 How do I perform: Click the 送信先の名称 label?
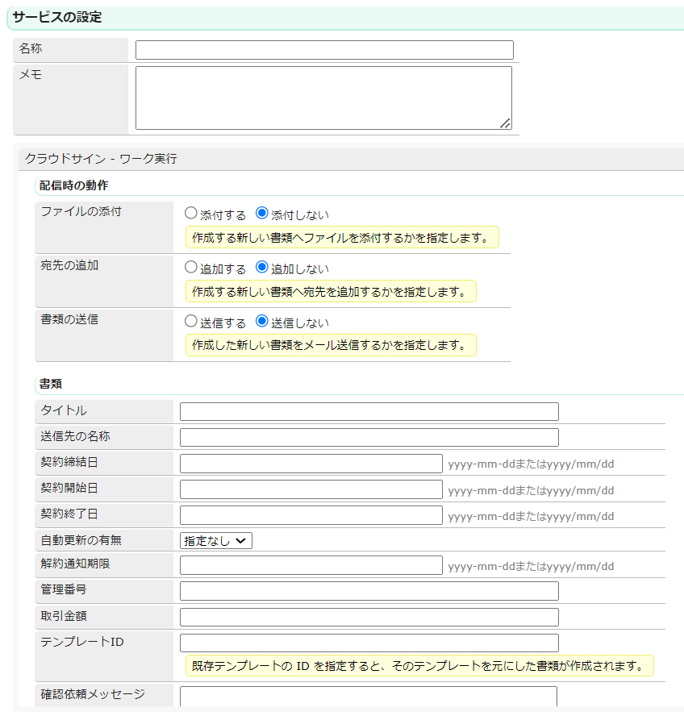tap(75, 436)
